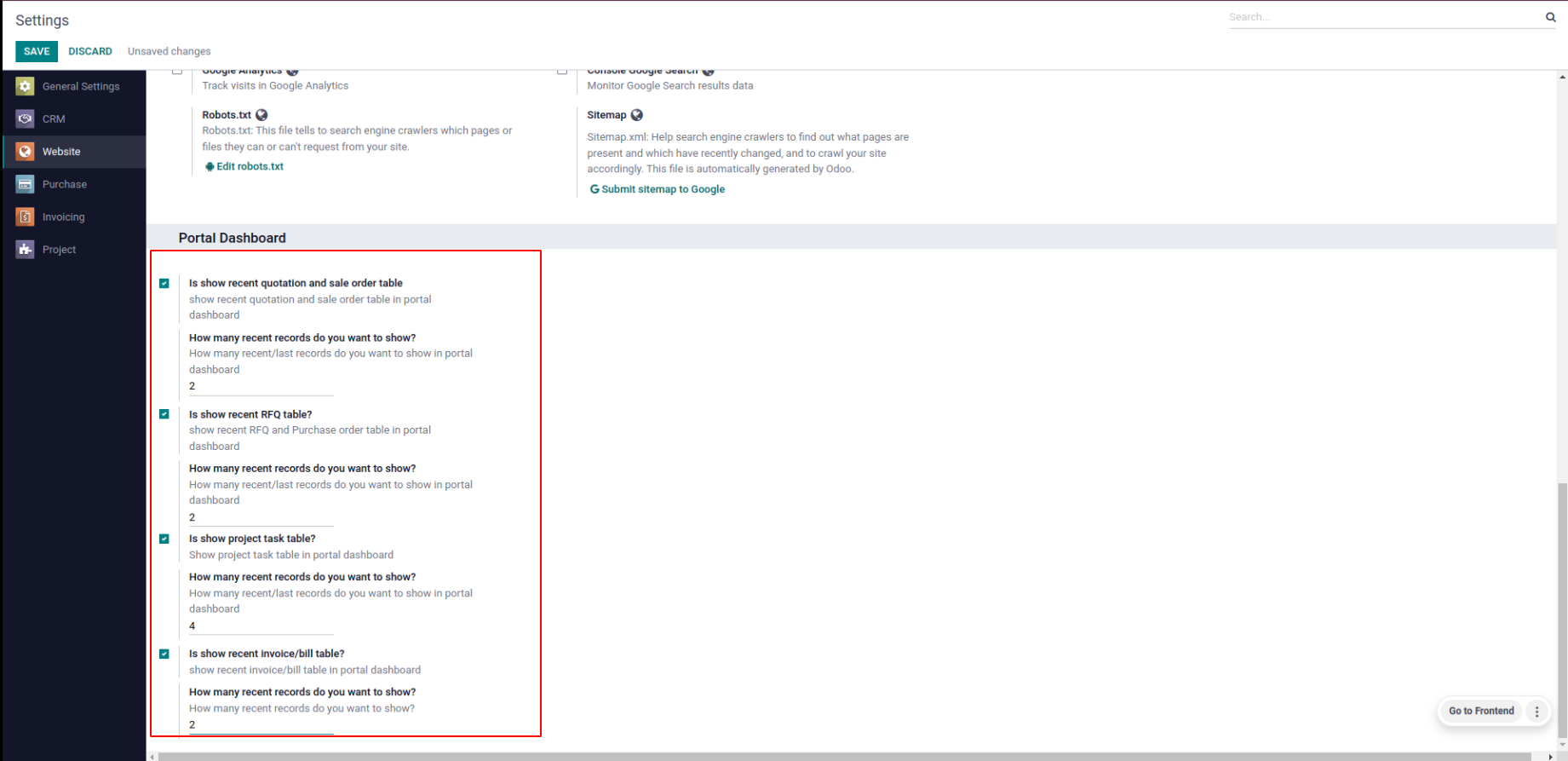Select Website settings section

coord(74,152)
